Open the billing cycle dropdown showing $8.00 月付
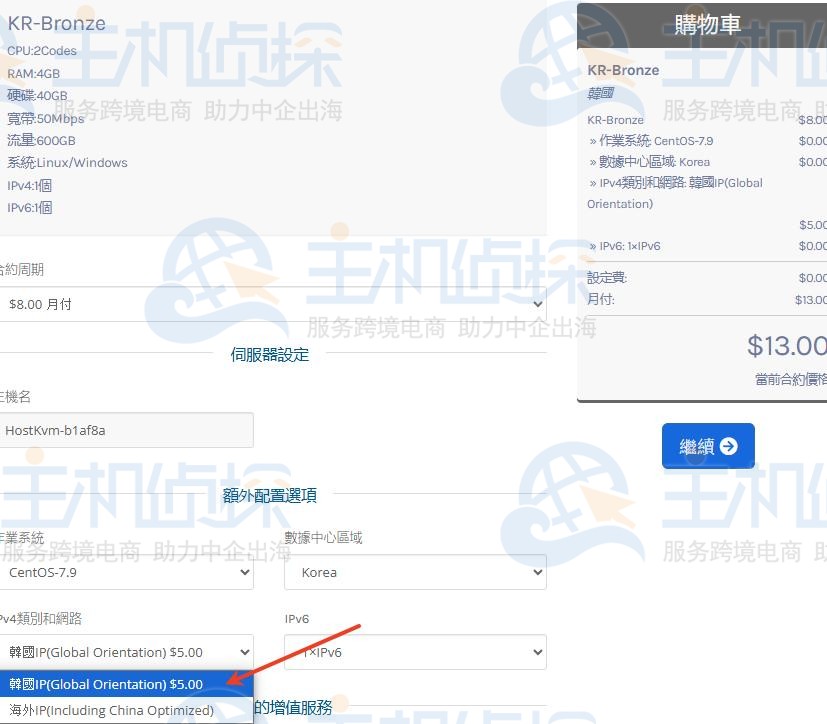 tap(270, 303)
